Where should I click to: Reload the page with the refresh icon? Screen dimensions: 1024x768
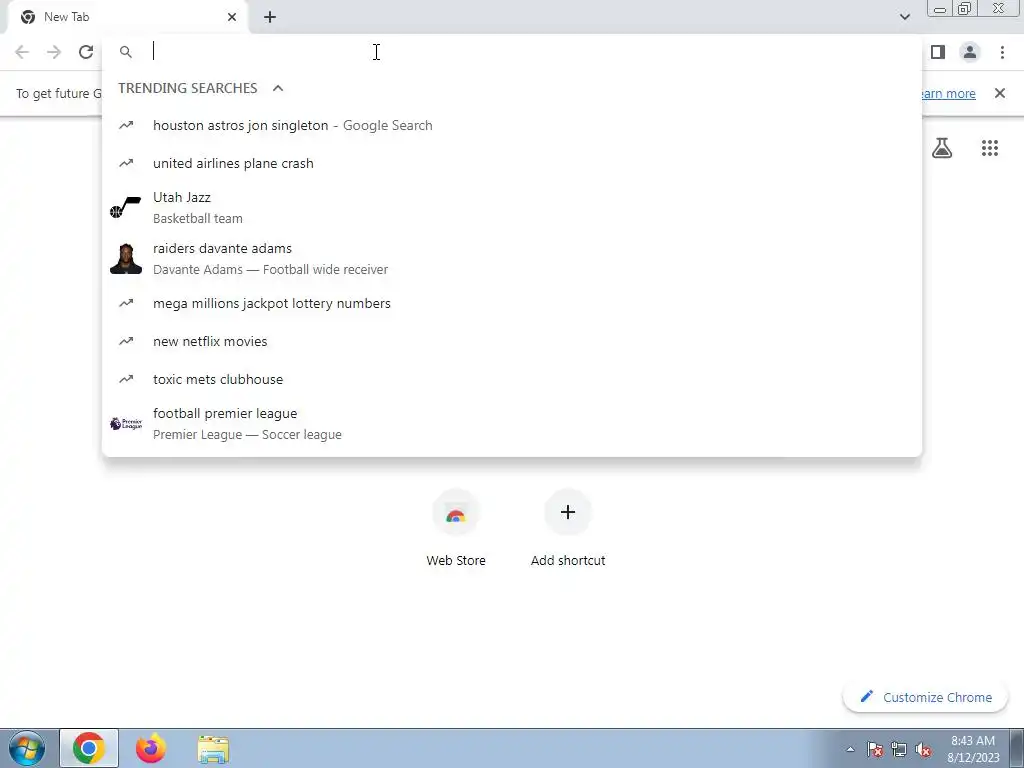(86, 52)
